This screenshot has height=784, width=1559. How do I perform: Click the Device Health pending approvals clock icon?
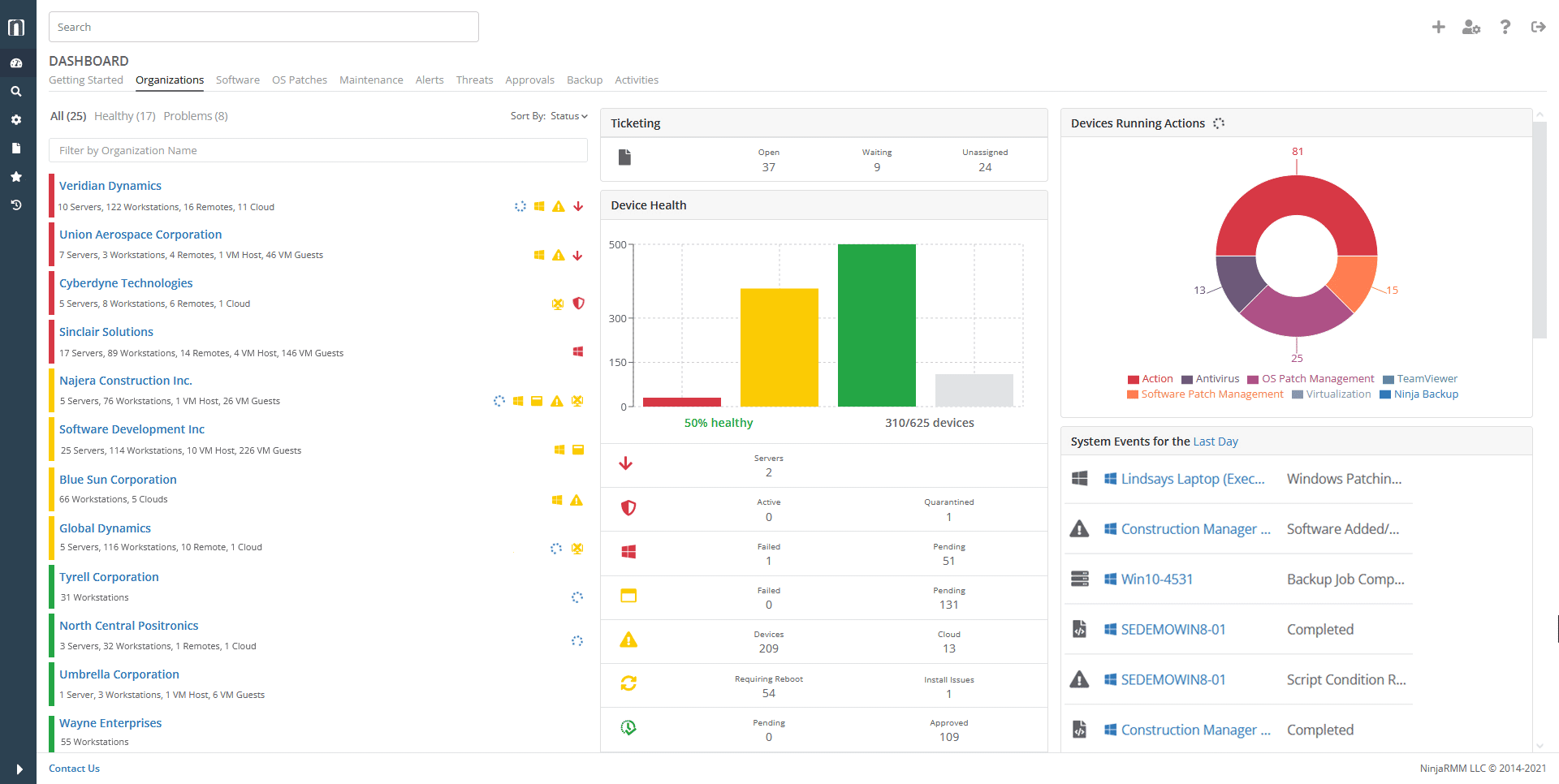628,727
